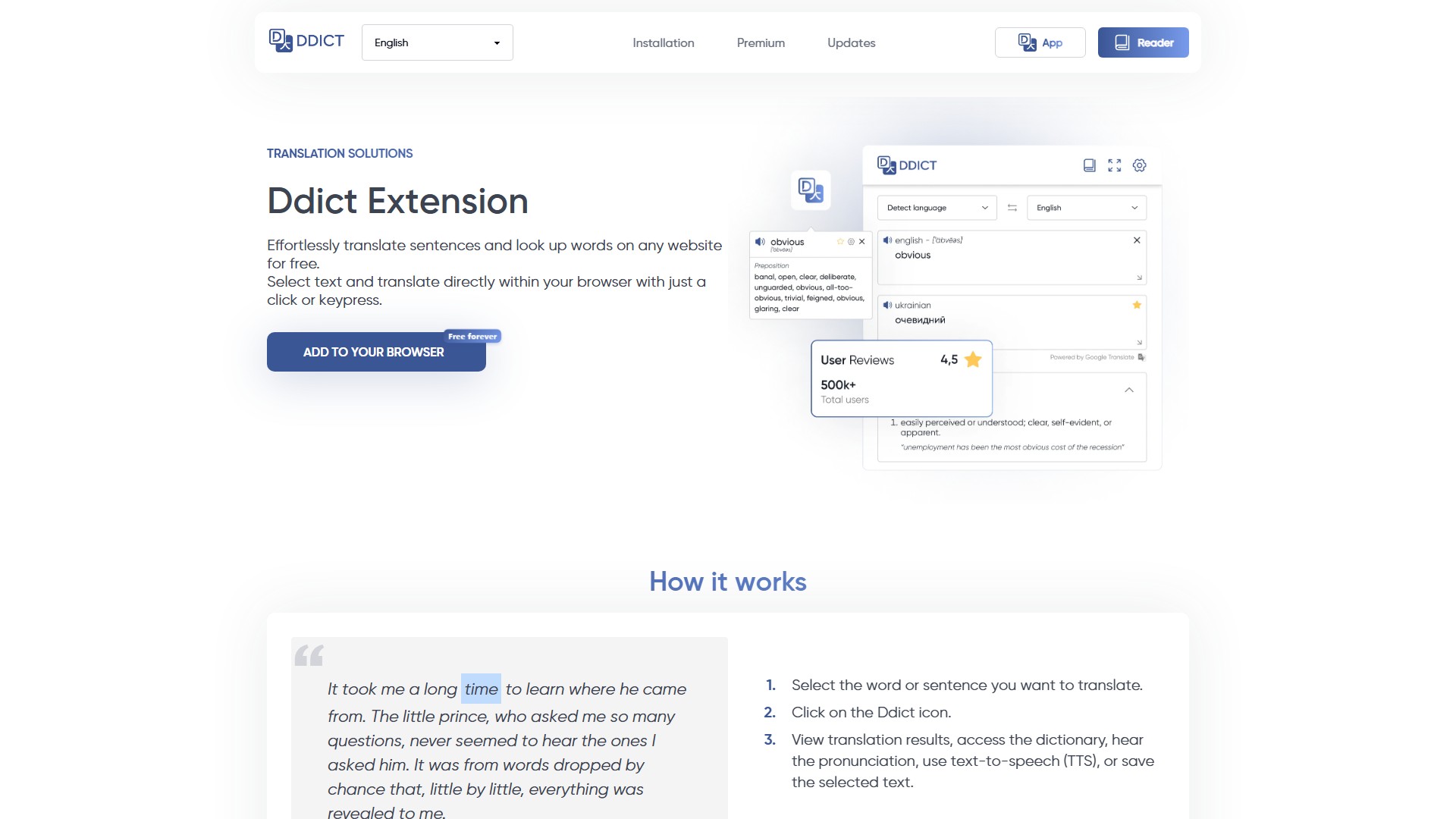Screen dimensions: 1456x819
Task: Clear source text with the X icon
Action: (x=1136, y=240)
